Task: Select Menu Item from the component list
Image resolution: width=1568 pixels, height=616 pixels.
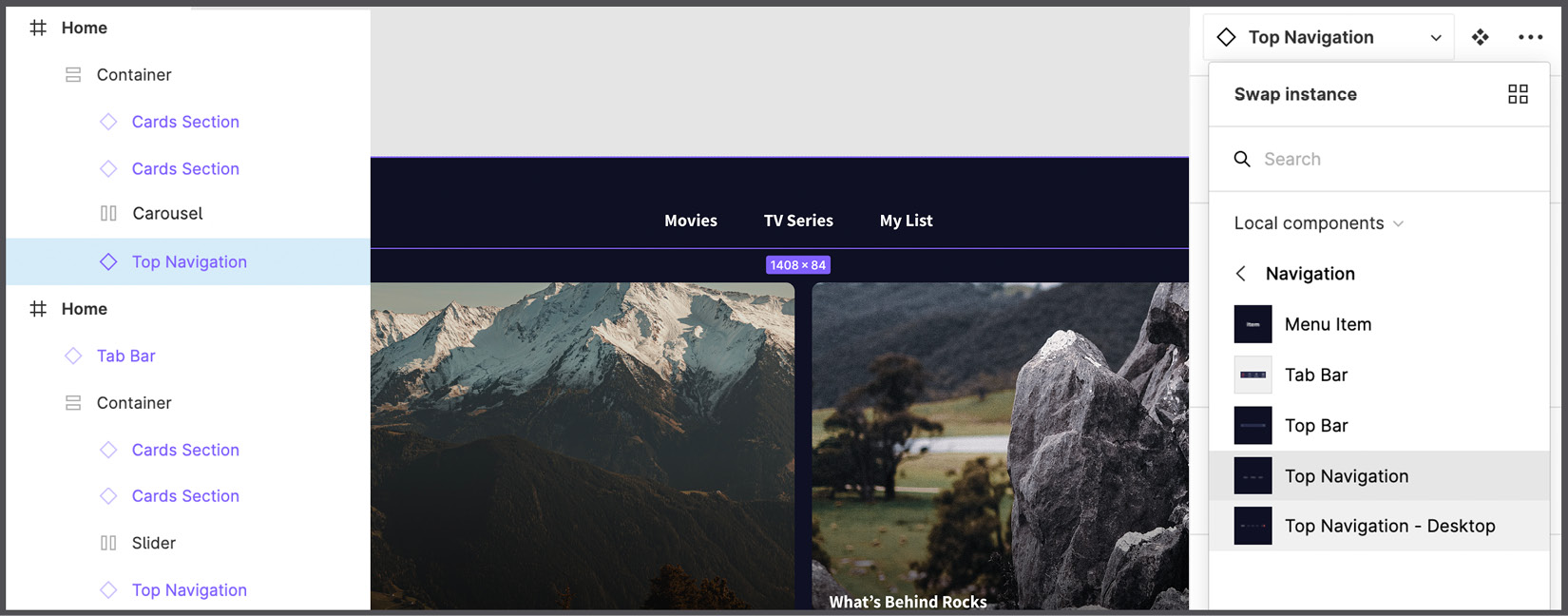Action: click(x=1328, y=324)
